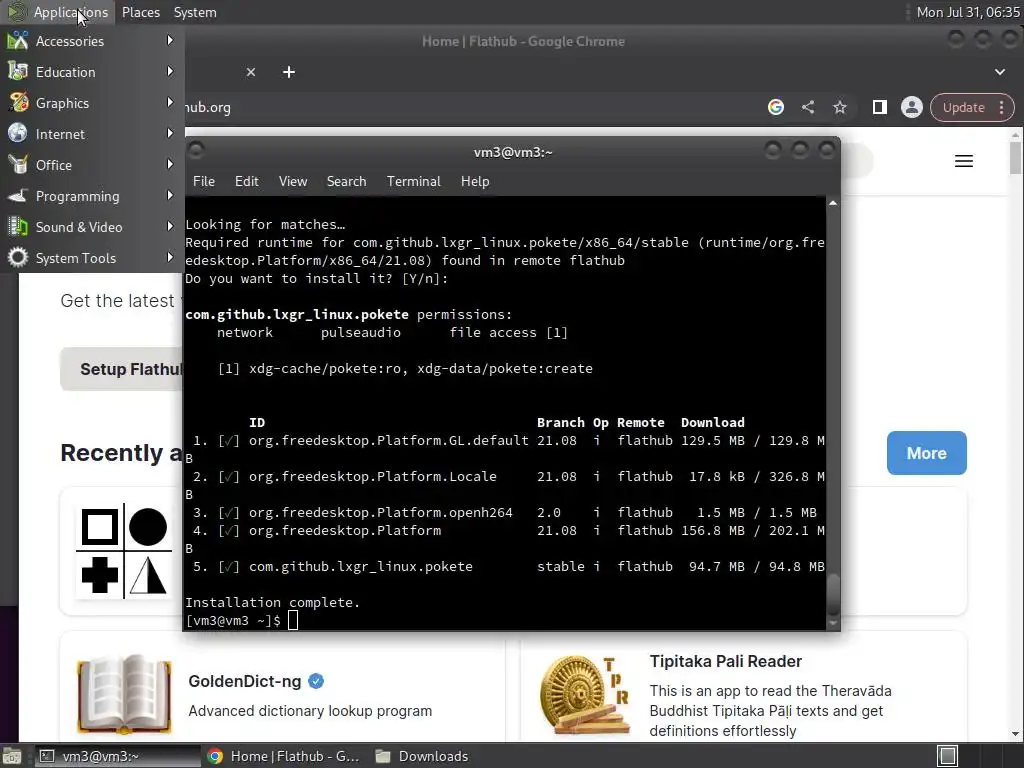Click the Internet globe icon

(x=18, y=133)
